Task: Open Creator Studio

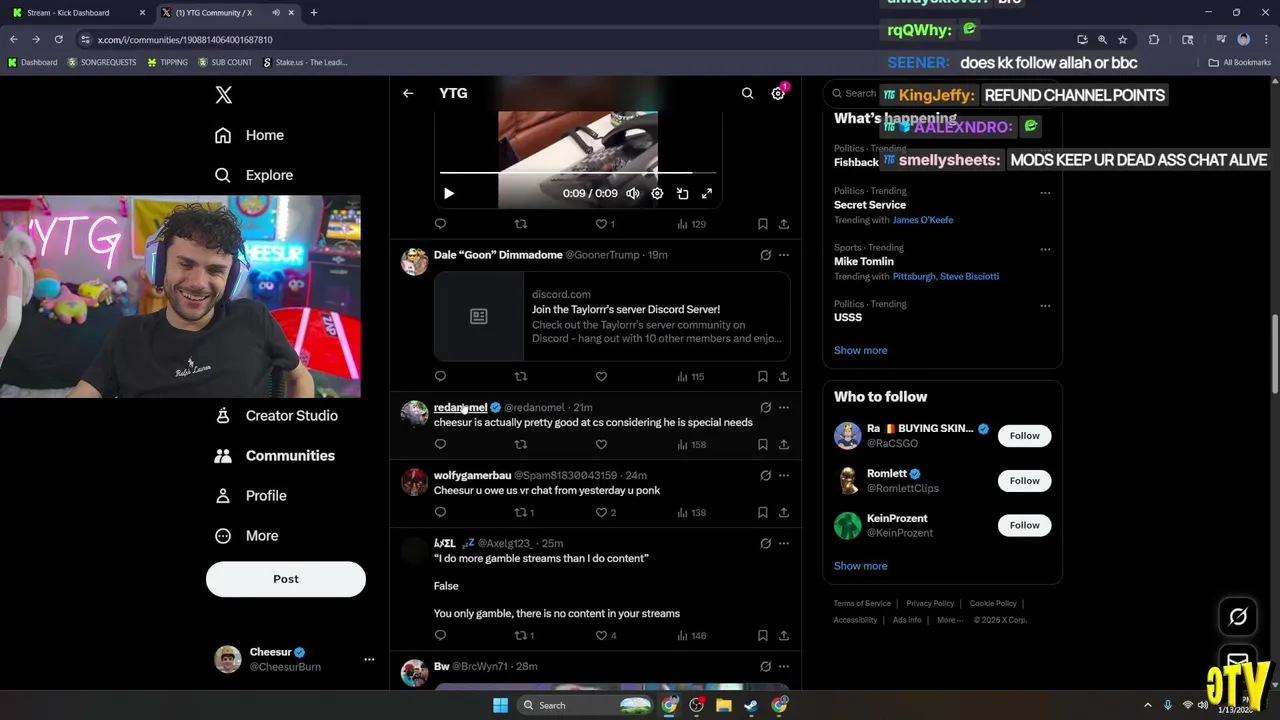Action: [276, 415]
